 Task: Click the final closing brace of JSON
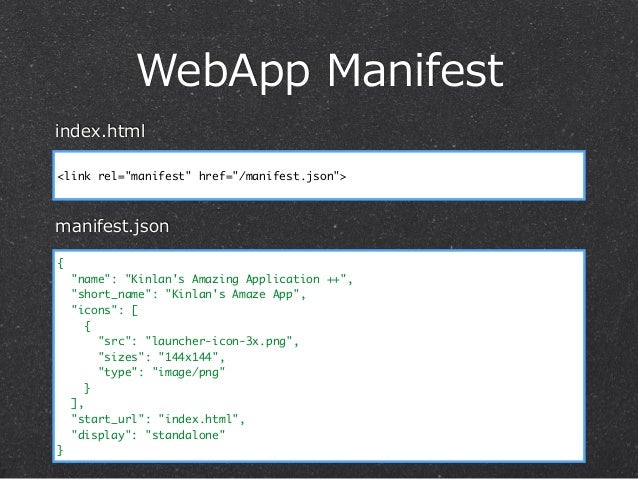pyautogui.click(x=60, y=451)
